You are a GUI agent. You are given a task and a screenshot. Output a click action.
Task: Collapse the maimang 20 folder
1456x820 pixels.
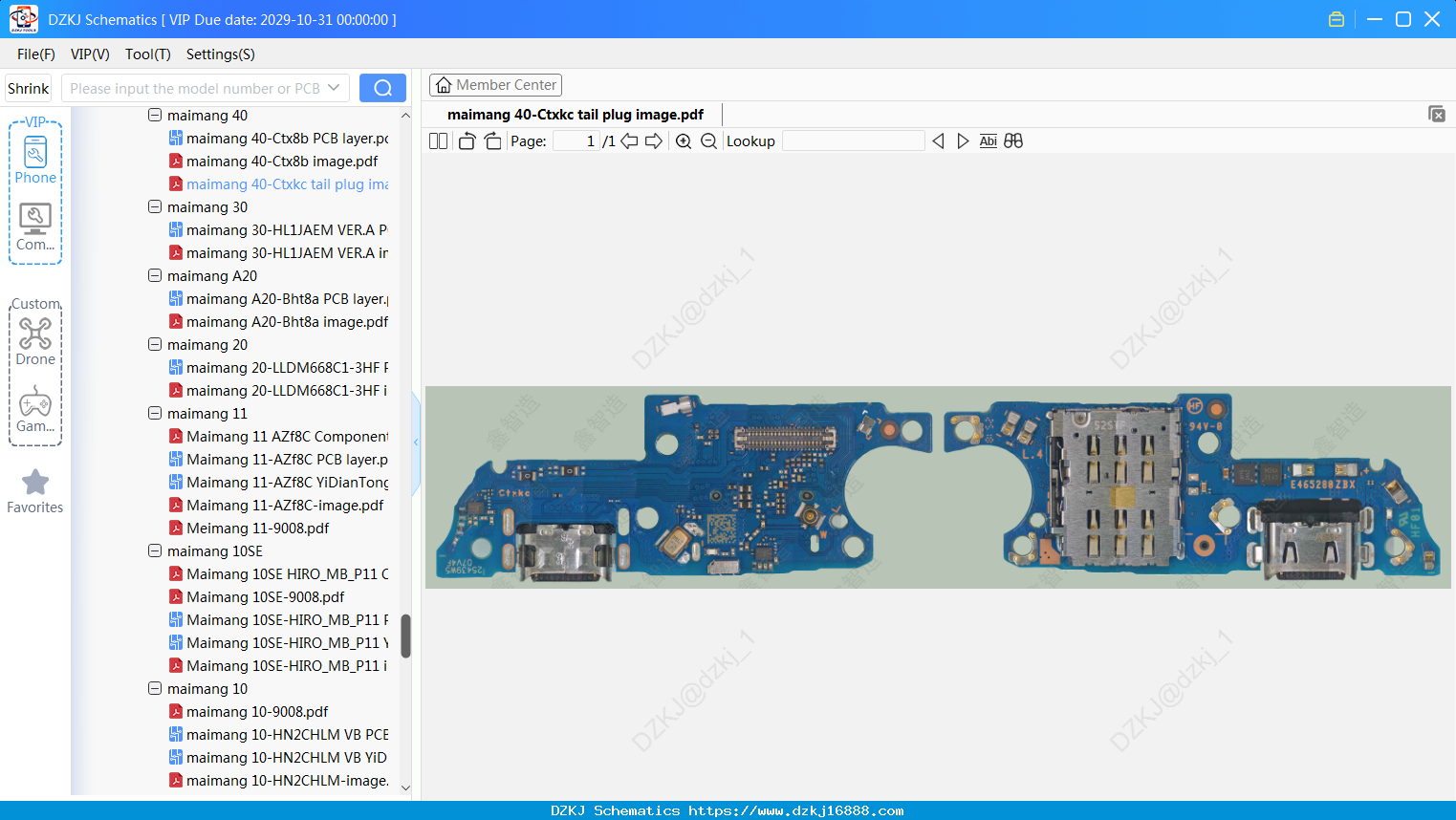click(x=155, y=345)
